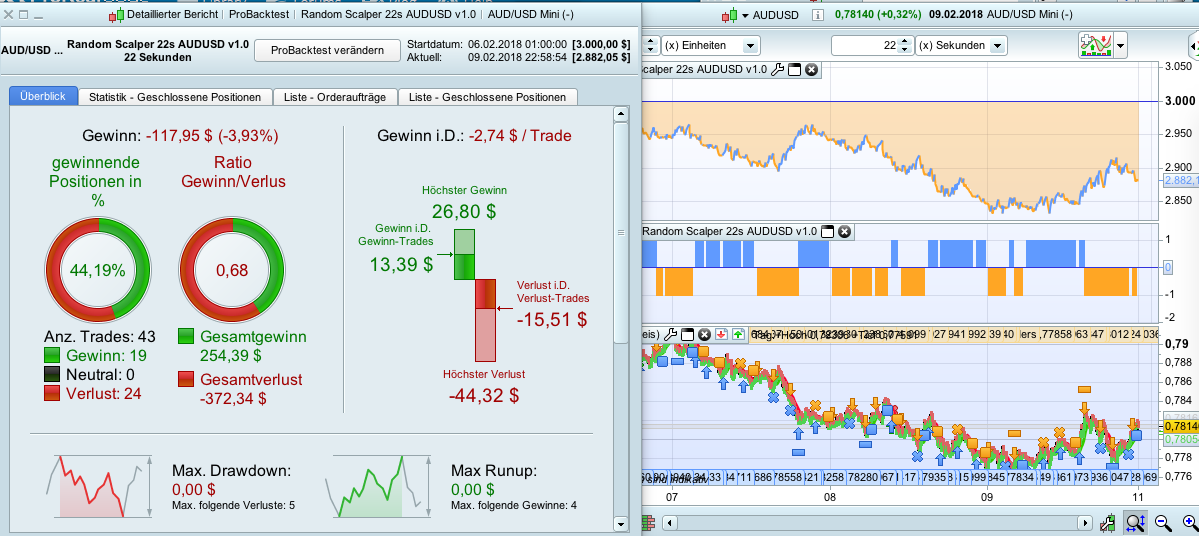Click the timeframe value field showing 22
1199x536 pixels.
(x=864, y=46)
